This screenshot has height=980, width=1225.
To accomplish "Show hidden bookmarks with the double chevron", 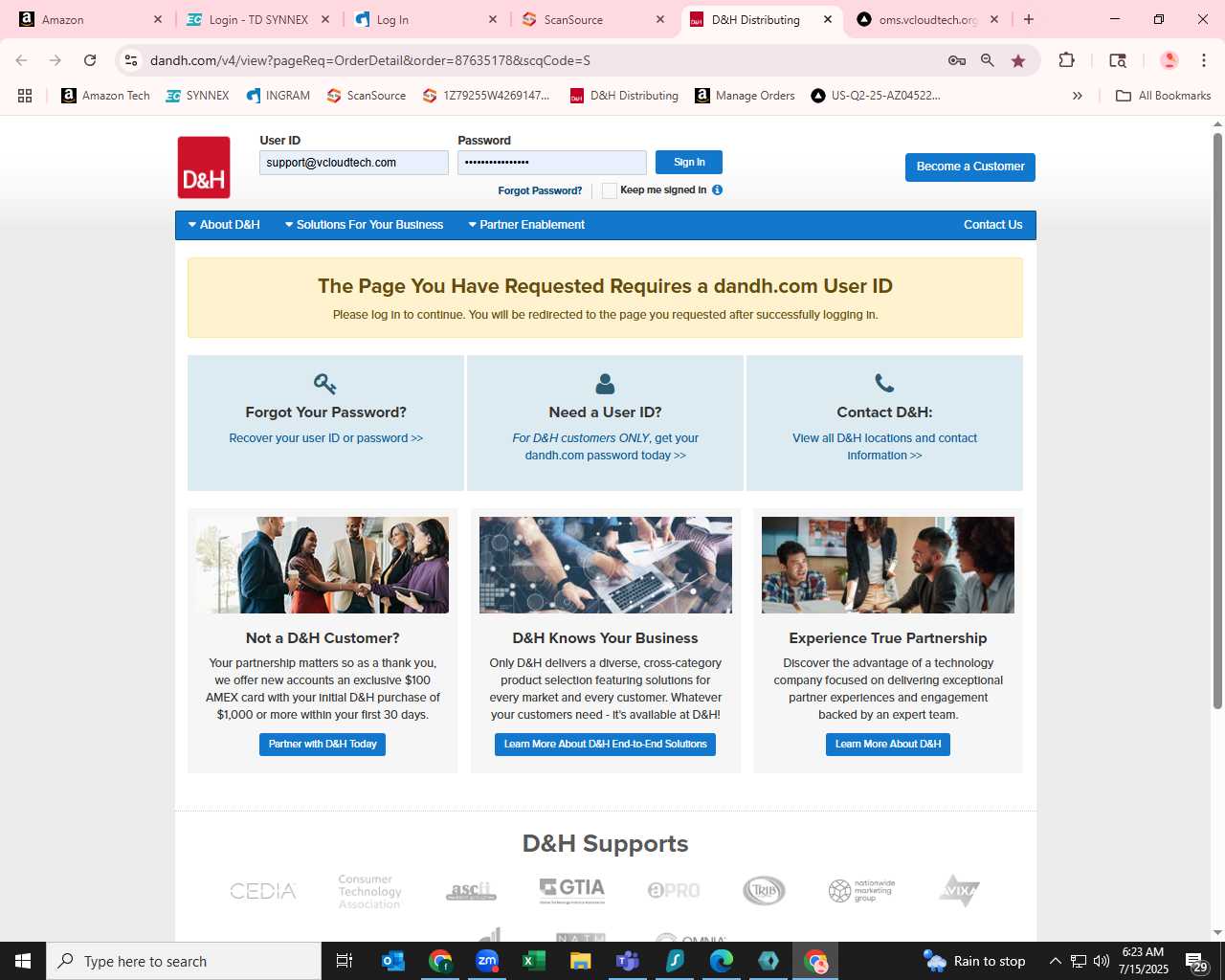I will (x=1078, y=96).
